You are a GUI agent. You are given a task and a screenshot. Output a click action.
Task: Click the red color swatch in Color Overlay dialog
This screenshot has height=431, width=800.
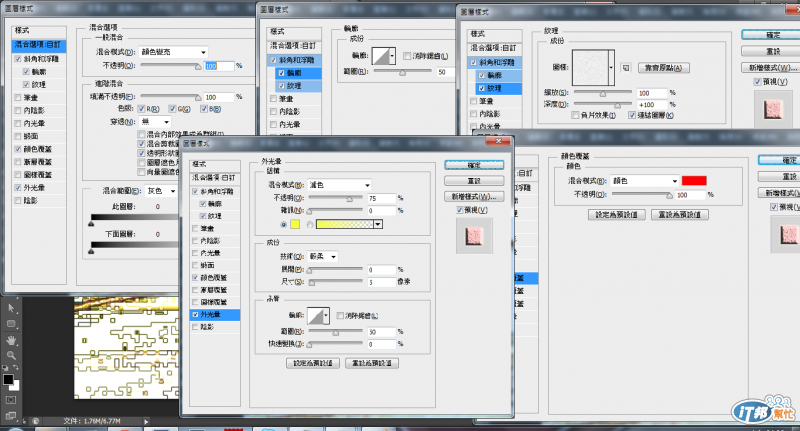694,181
